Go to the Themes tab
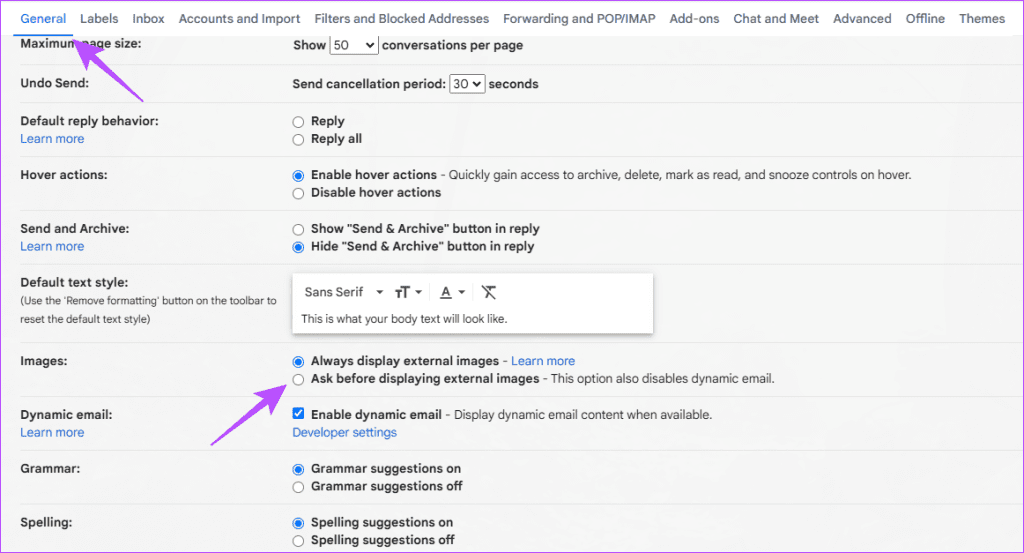Screen dimensions: 1024x553 (981, 19)
